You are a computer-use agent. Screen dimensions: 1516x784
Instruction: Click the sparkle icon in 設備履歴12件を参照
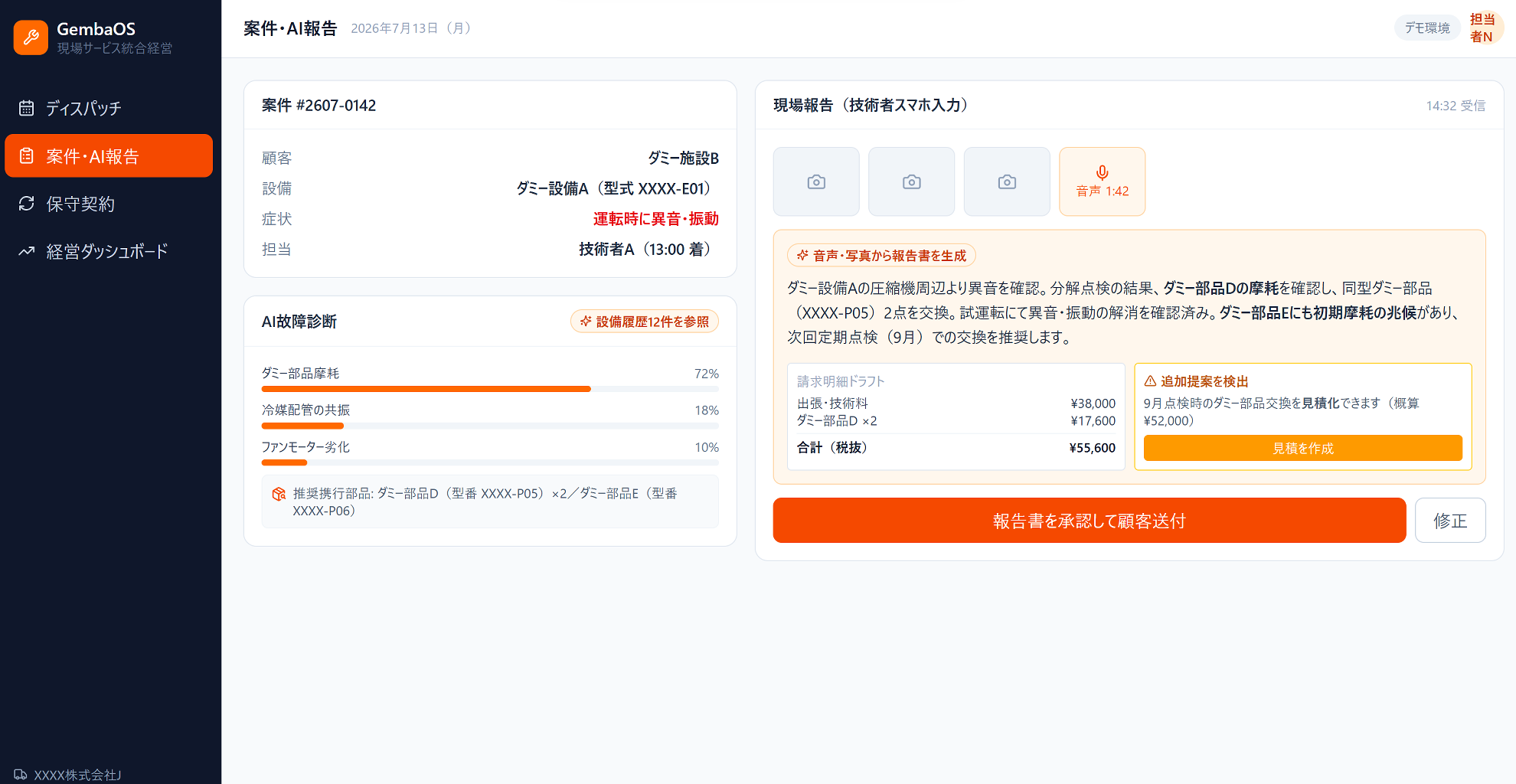coord(586,322)
